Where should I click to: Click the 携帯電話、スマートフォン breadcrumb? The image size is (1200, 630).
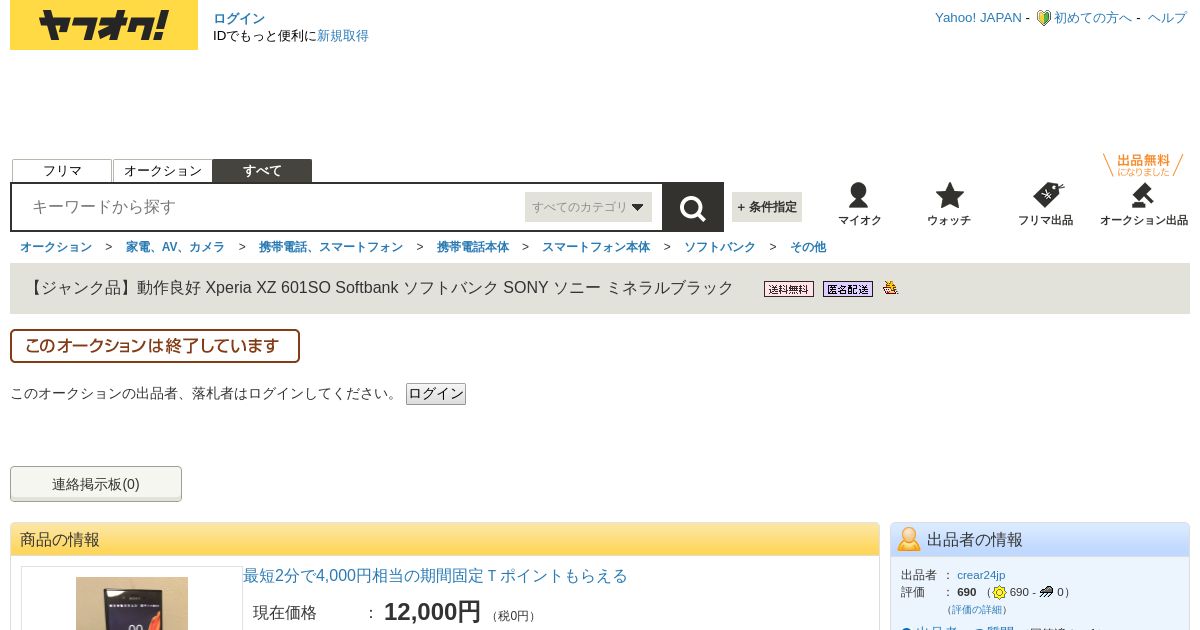coord(331,247)
